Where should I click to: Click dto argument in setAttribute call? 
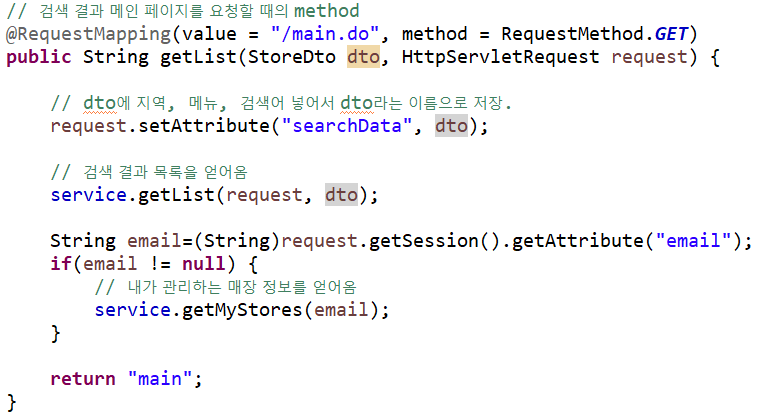[x=451, y=126]
